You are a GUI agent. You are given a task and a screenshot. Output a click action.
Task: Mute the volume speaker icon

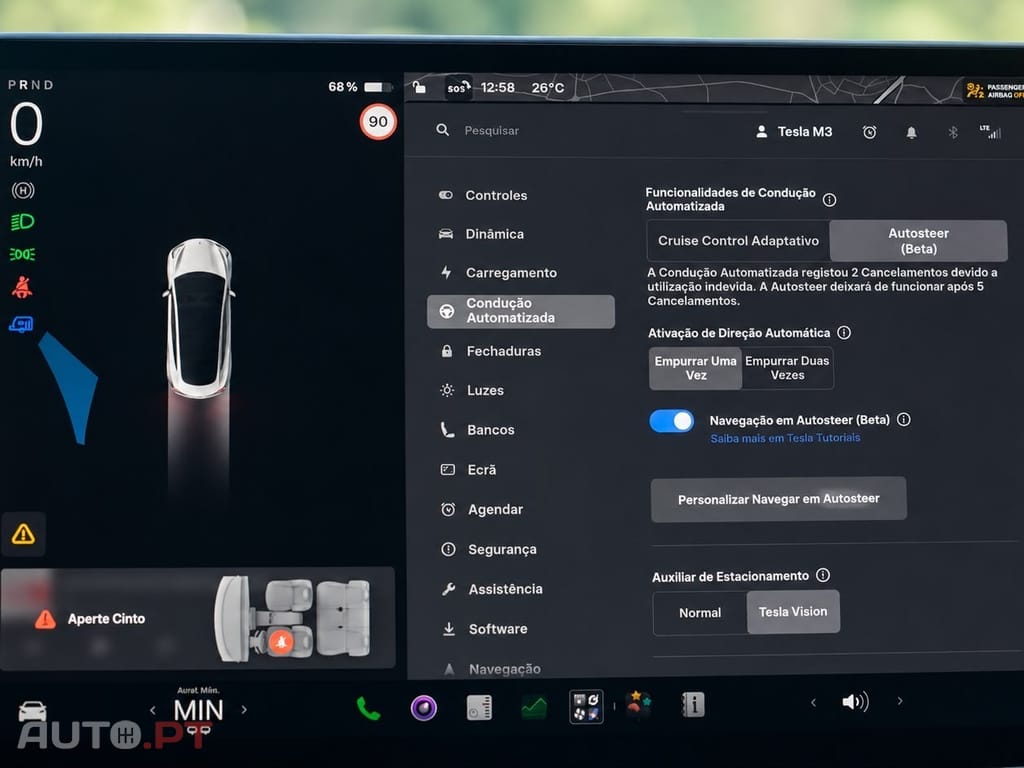pos(855,702)
